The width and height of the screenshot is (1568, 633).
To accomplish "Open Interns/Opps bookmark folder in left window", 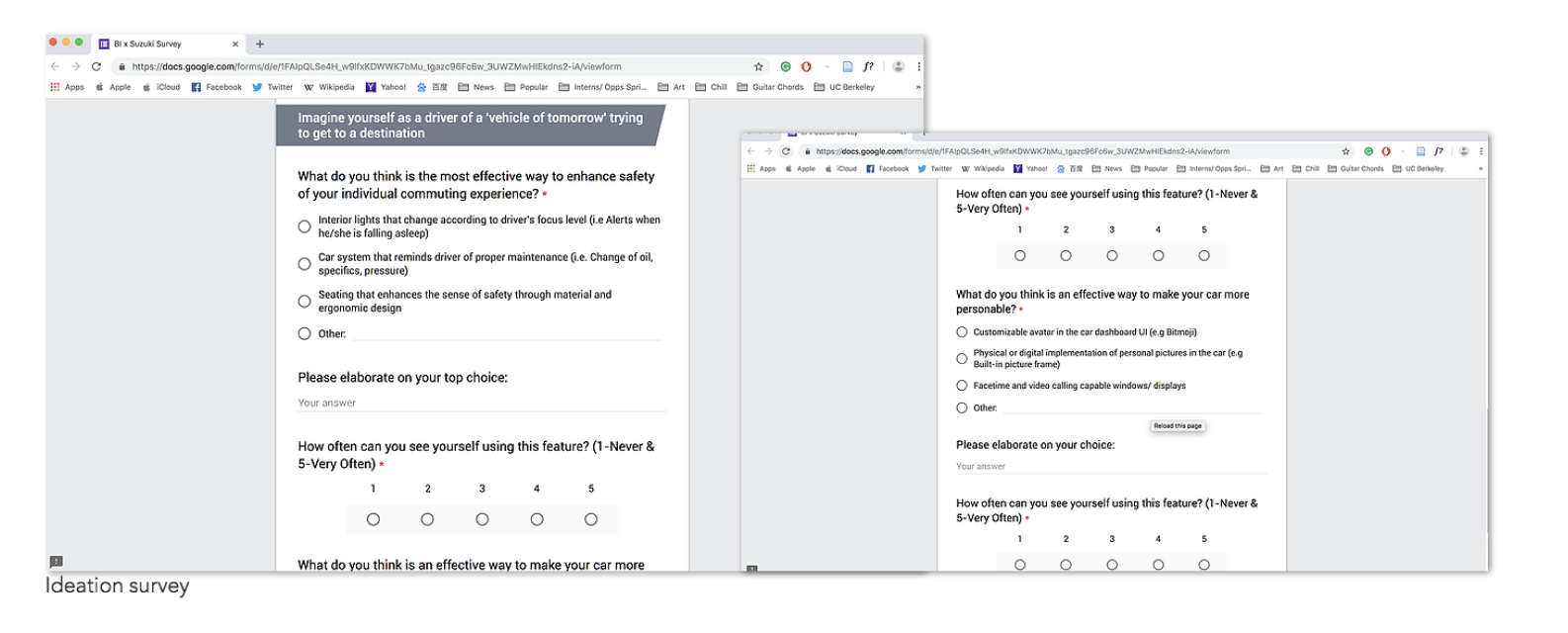I will coord(603,87).
